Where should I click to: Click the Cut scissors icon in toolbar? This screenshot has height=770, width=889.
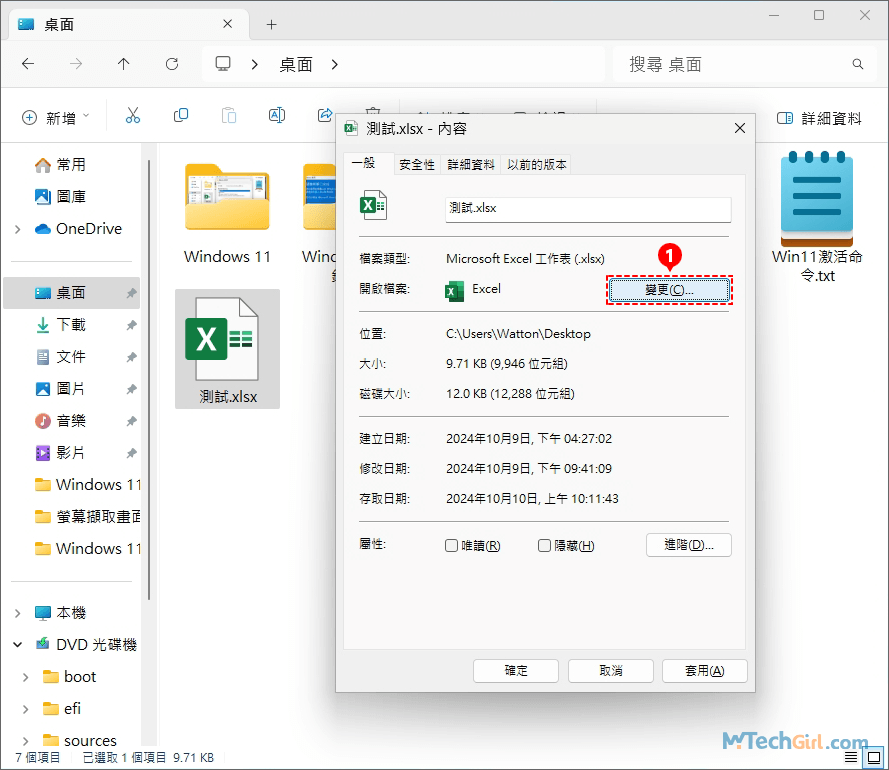[133, 117]
